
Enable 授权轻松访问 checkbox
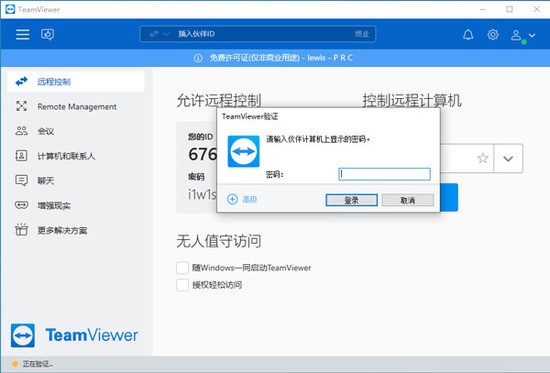[182, 285]
